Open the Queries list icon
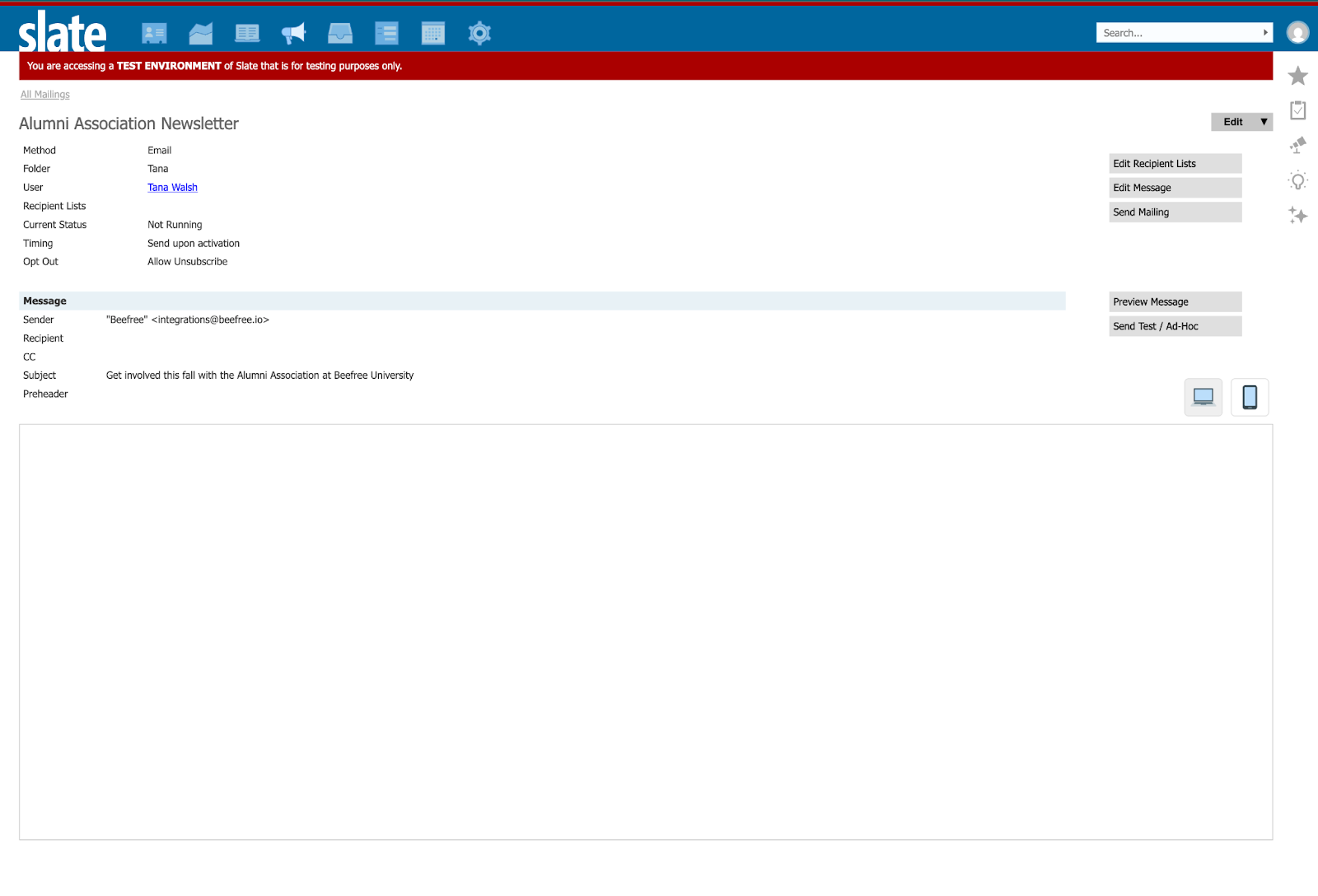Image resolution: width=1318 pixels, height=896 pixels. pos(386,33)
